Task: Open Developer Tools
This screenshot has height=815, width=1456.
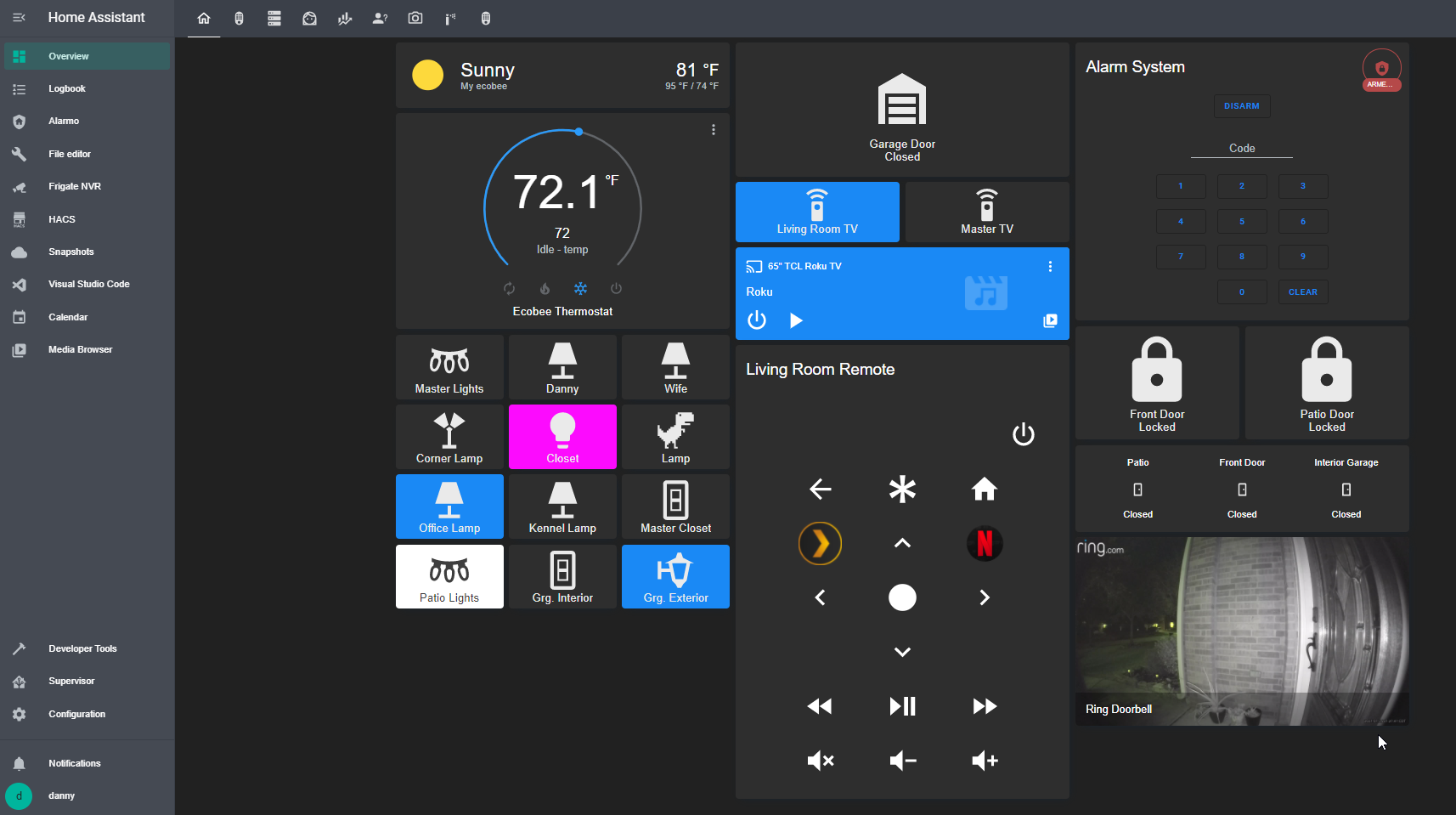Action: click(87, 648)
